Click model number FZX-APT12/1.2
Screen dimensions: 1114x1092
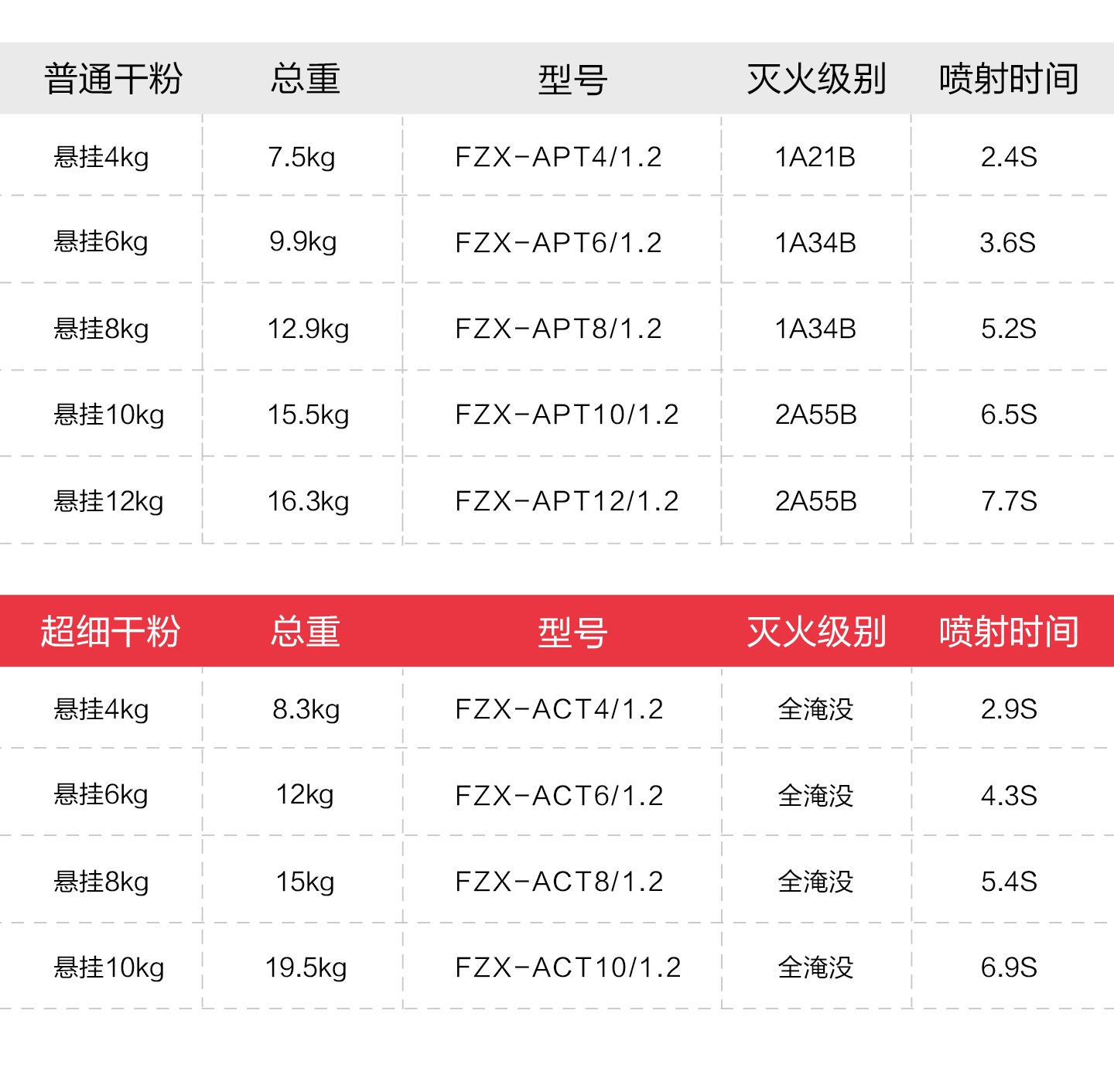[x=566, y=501]
